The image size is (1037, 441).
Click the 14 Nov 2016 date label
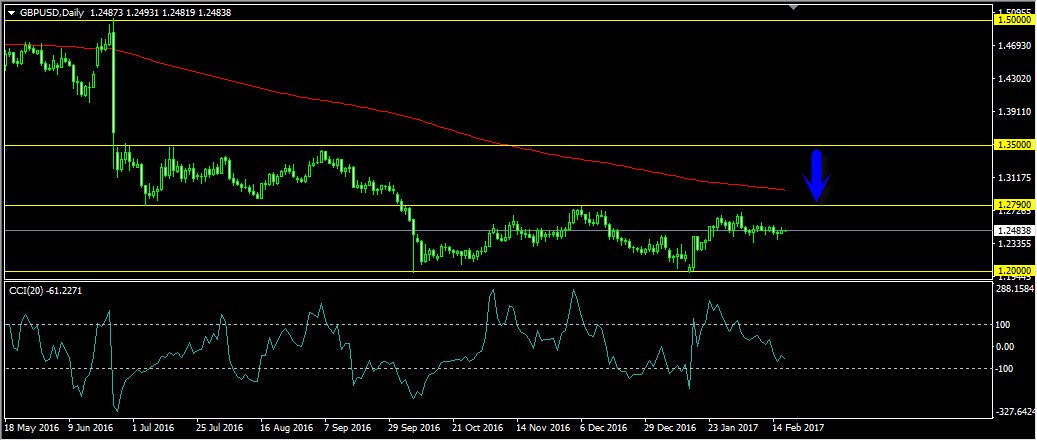click(x=543, y=428)
